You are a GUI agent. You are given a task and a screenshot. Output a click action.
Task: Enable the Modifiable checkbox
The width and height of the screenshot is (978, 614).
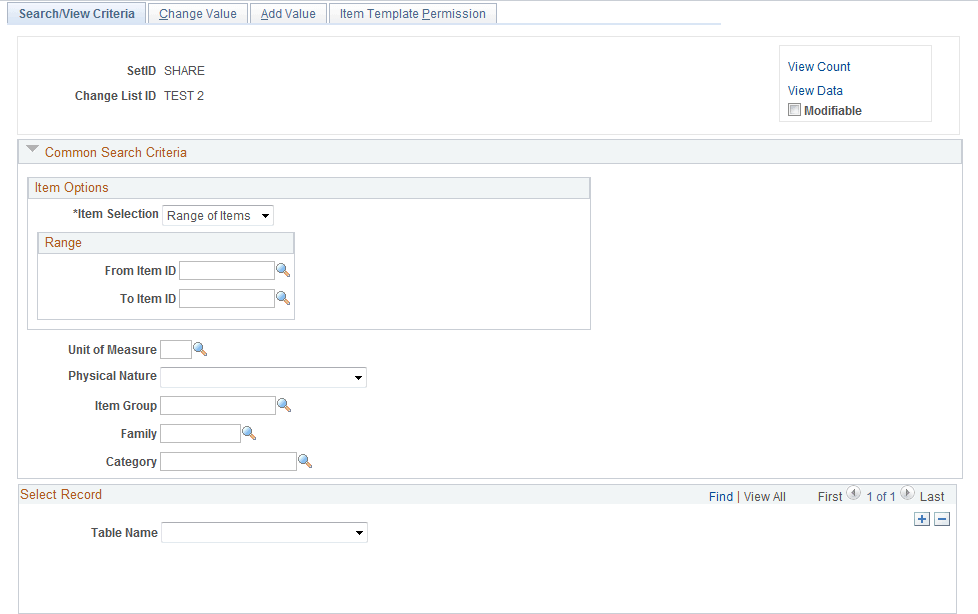click(x=794, y=110)
